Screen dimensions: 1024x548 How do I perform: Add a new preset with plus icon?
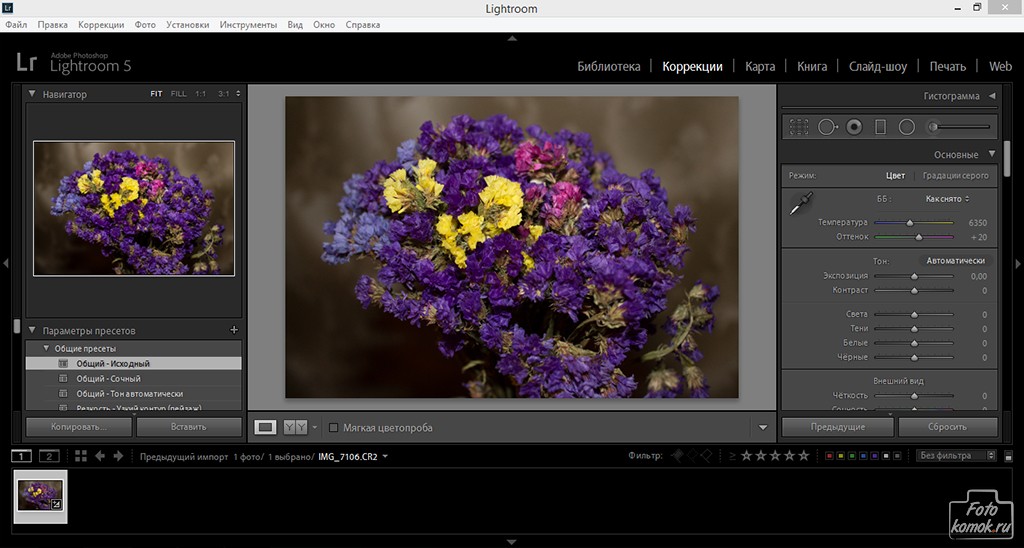point(234,330)
